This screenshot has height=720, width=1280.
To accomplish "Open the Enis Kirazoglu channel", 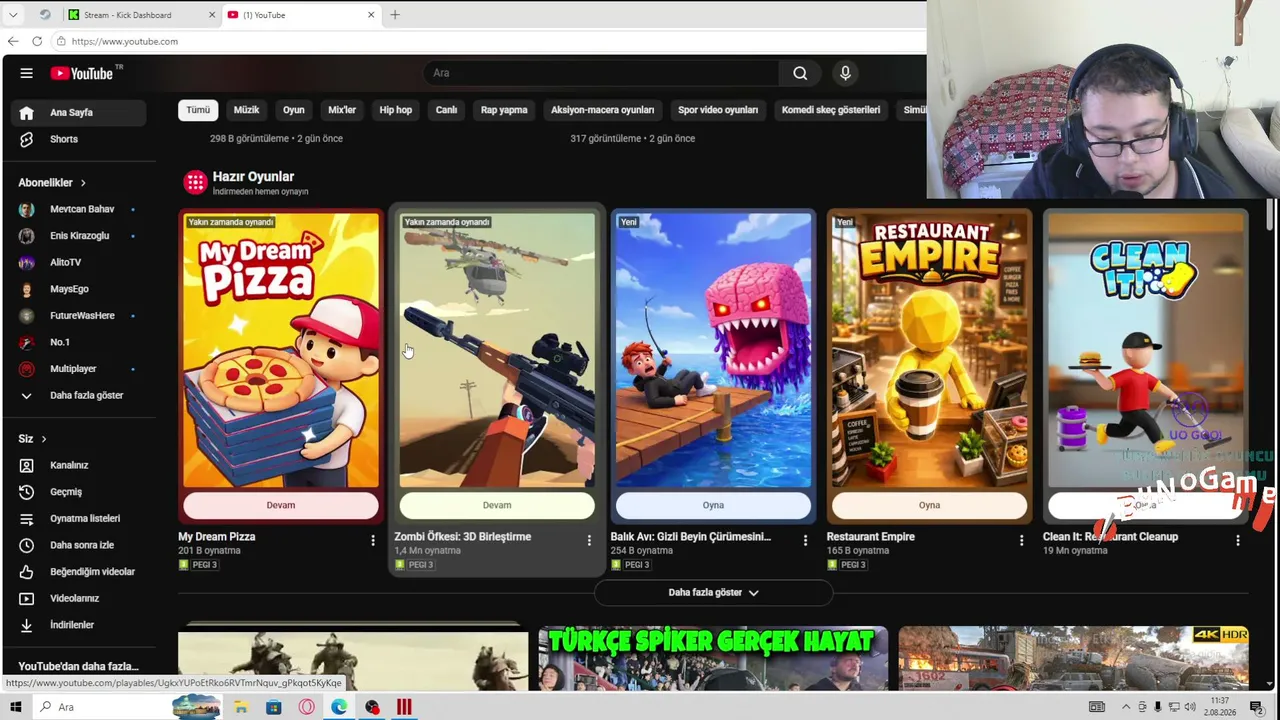I will coord(78,236).
